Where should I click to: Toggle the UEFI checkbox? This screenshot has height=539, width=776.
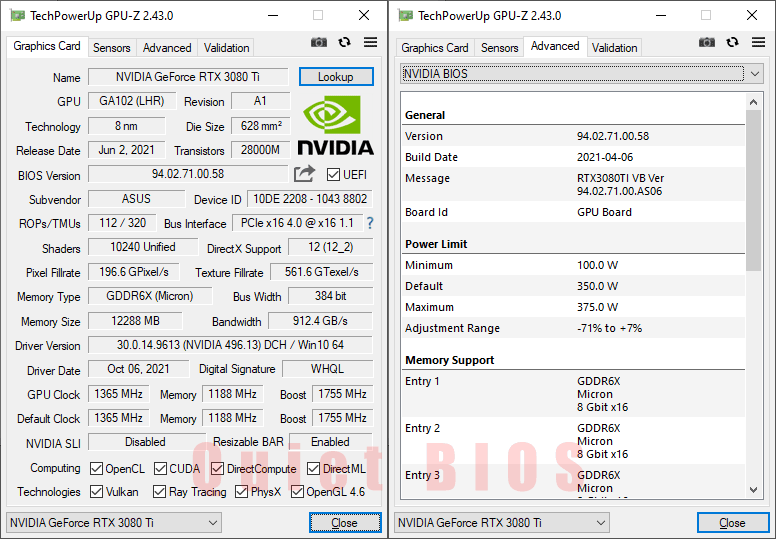(x=333, y=175)
